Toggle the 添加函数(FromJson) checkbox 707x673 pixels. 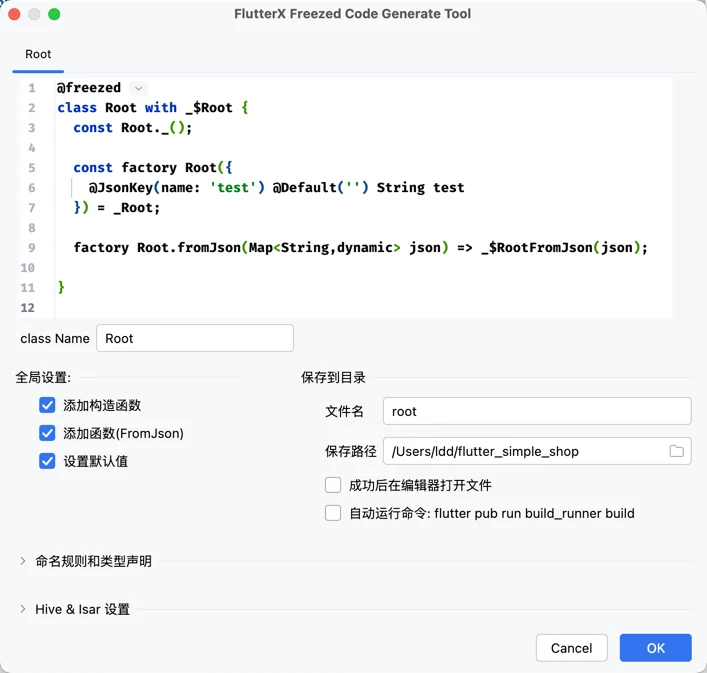click(x=47, y=433)
